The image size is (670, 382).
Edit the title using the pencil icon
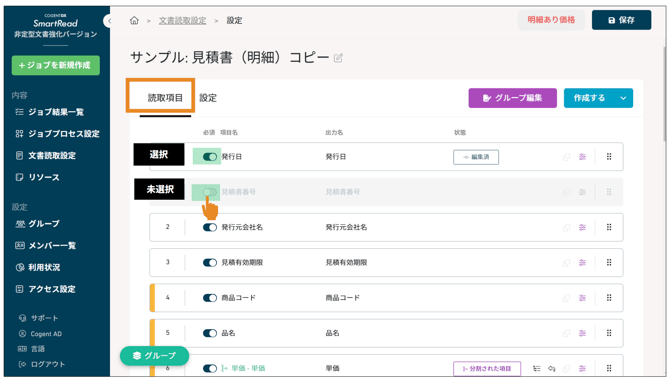point(338,58)
